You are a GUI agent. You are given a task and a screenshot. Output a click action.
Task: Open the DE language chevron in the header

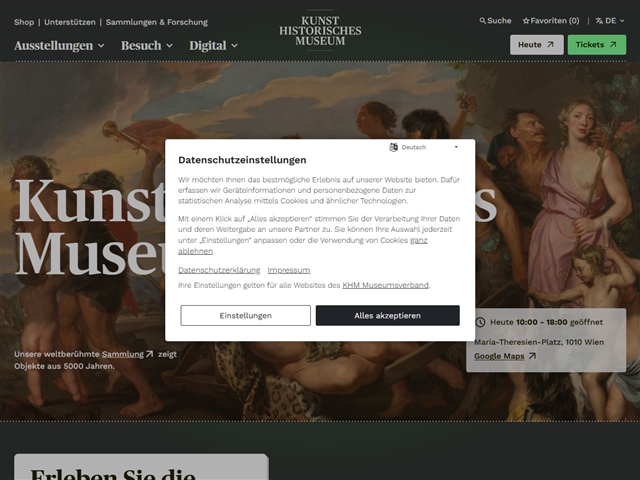click(x=622, y=21)
